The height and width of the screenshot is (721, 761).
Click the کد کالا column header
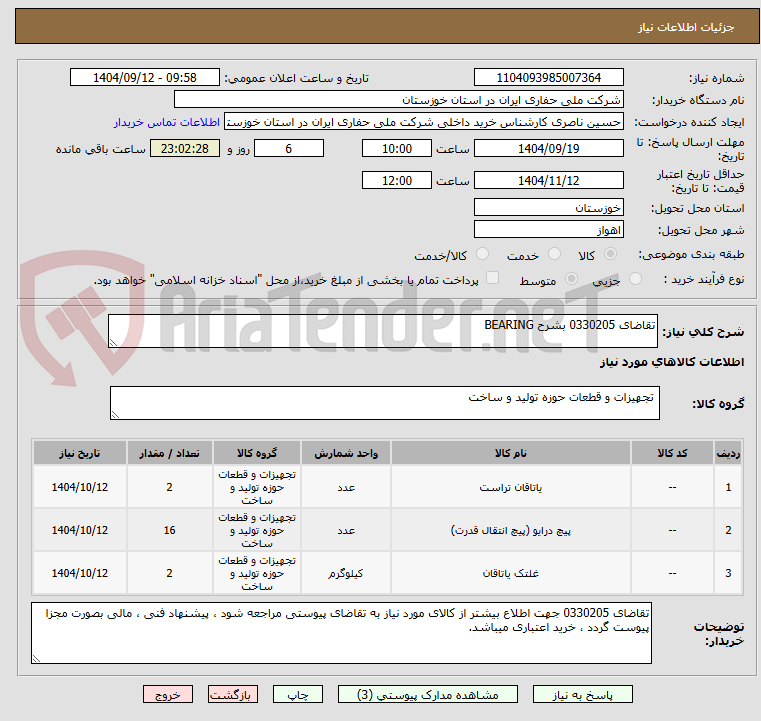672,453
